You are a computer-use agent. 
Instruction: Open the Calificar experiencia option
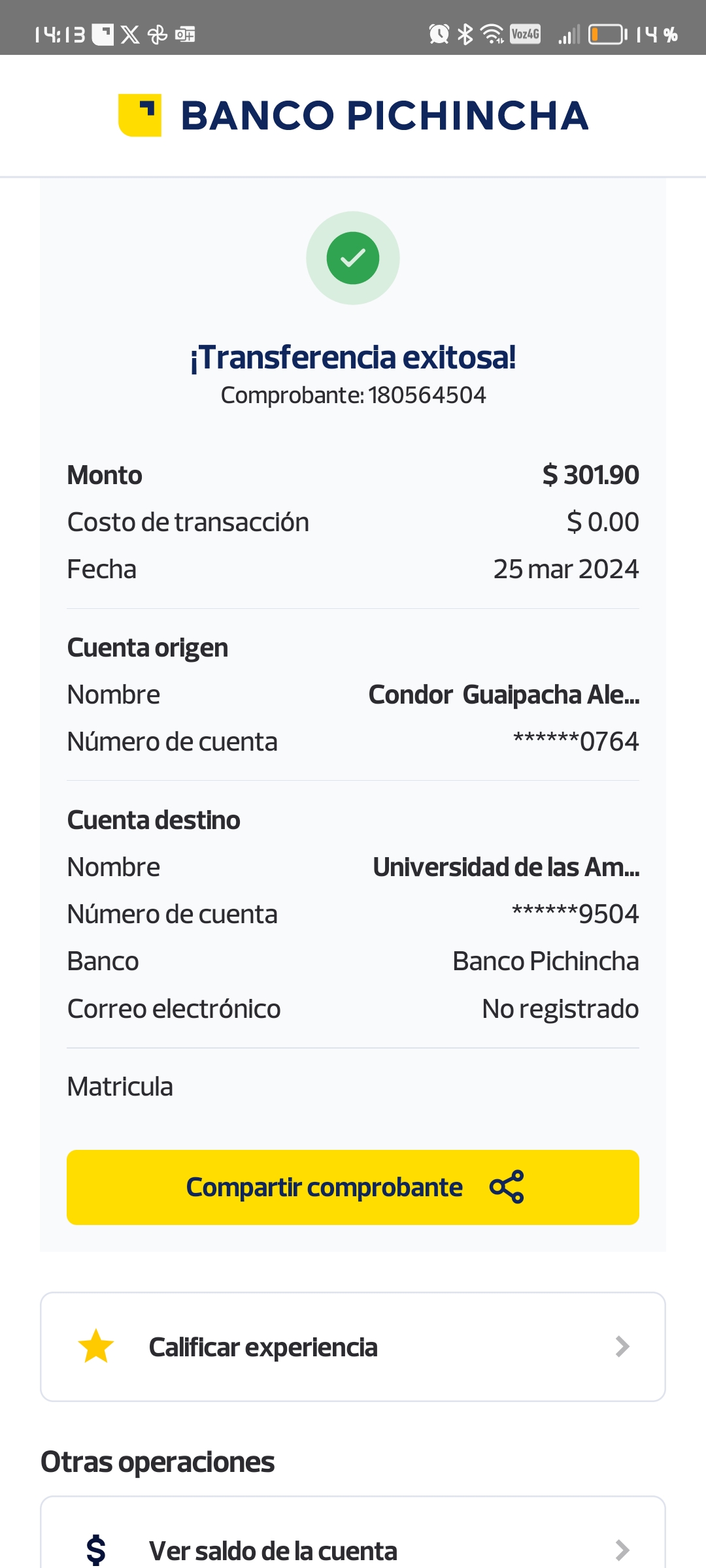pyautogui.click(x=263, y=1347)
